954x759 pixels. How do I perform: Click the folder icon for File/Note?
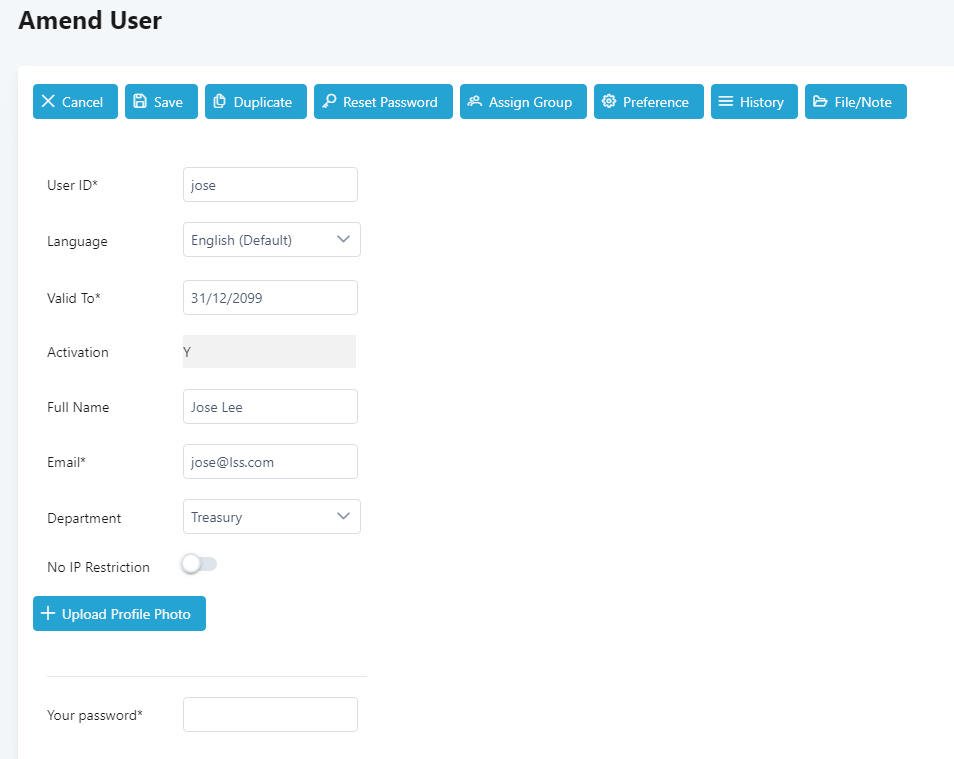820,102
